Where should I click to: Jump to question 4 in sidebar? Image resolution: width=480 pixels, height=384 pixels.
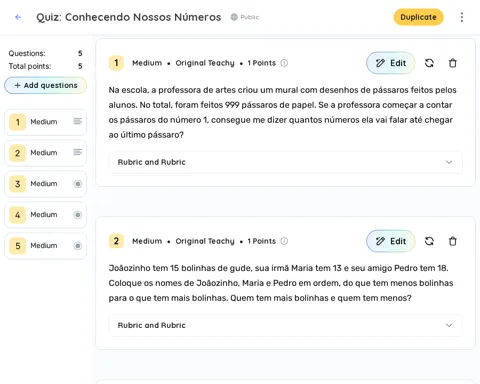tap(45, 215)
